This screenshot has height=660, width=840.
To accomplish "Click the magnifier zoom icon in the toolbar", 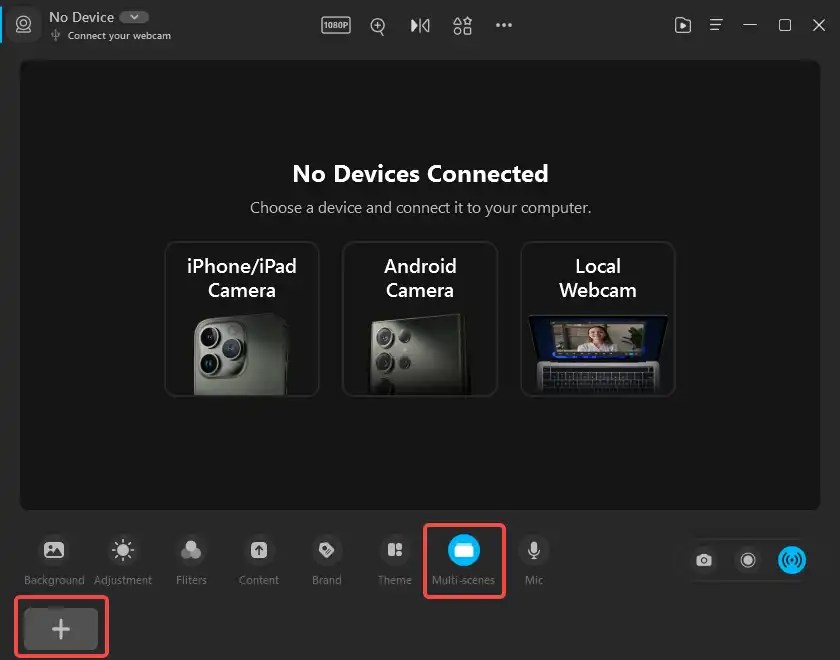I will [x=378, y=26].
